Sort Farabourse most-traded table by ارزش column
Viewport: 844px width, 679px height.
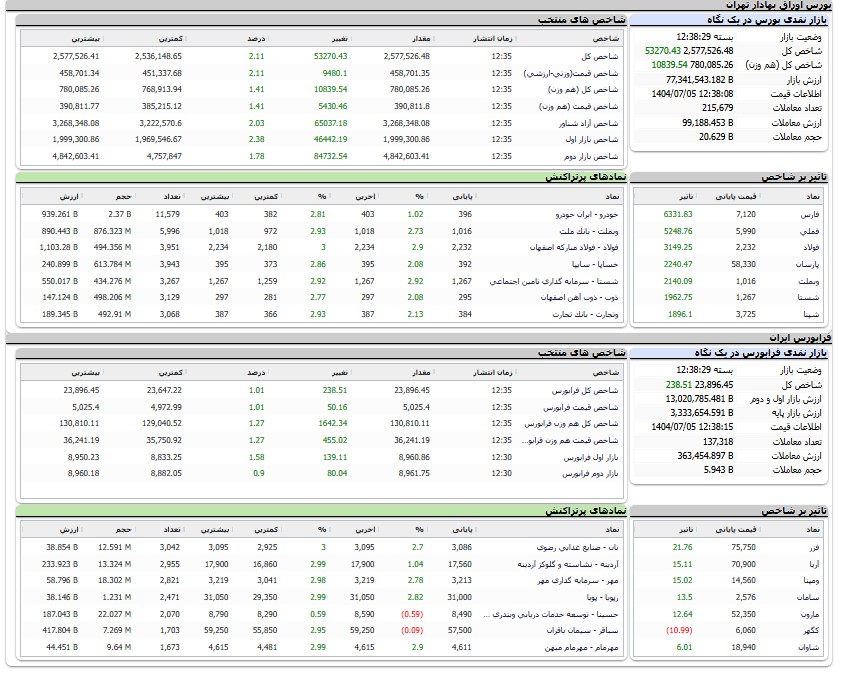click(x=69, y=530)
